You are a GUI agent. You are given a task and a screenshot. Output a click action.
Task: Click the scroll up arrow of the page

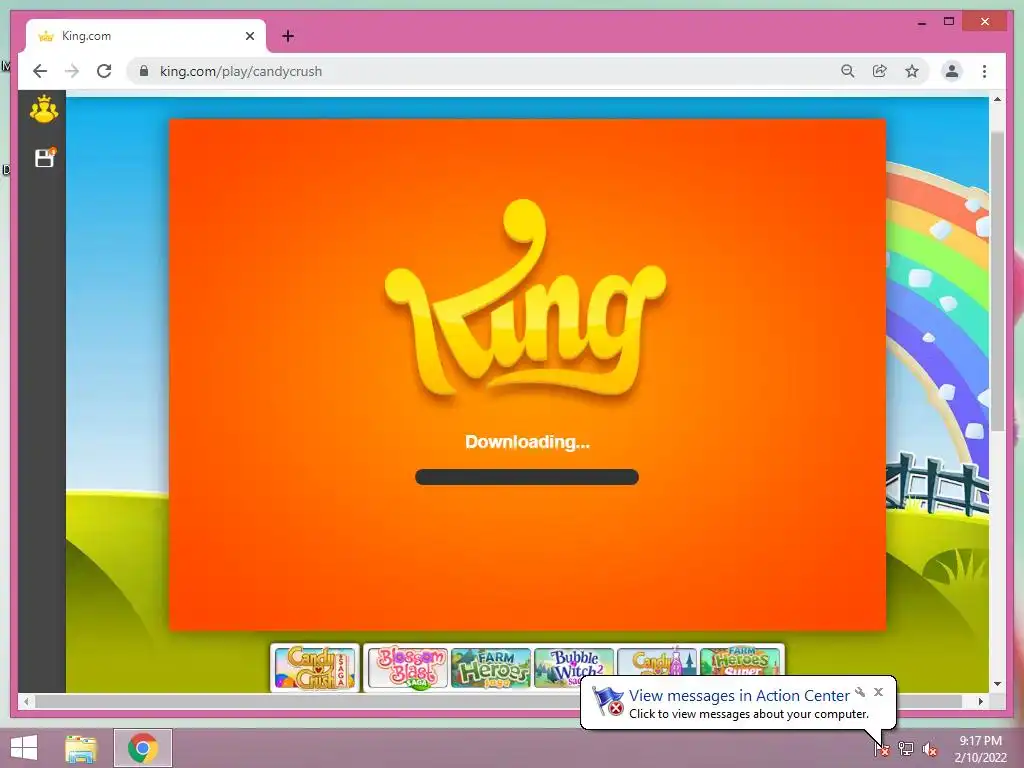[x=997, y=100]
